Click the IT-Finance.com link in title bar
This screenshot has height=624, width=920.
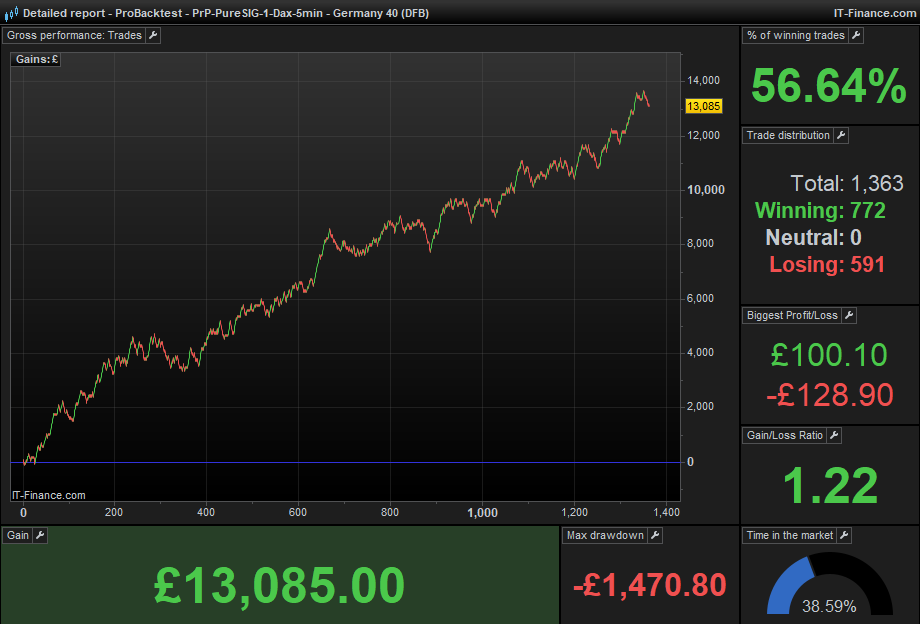tap(874, 12)
